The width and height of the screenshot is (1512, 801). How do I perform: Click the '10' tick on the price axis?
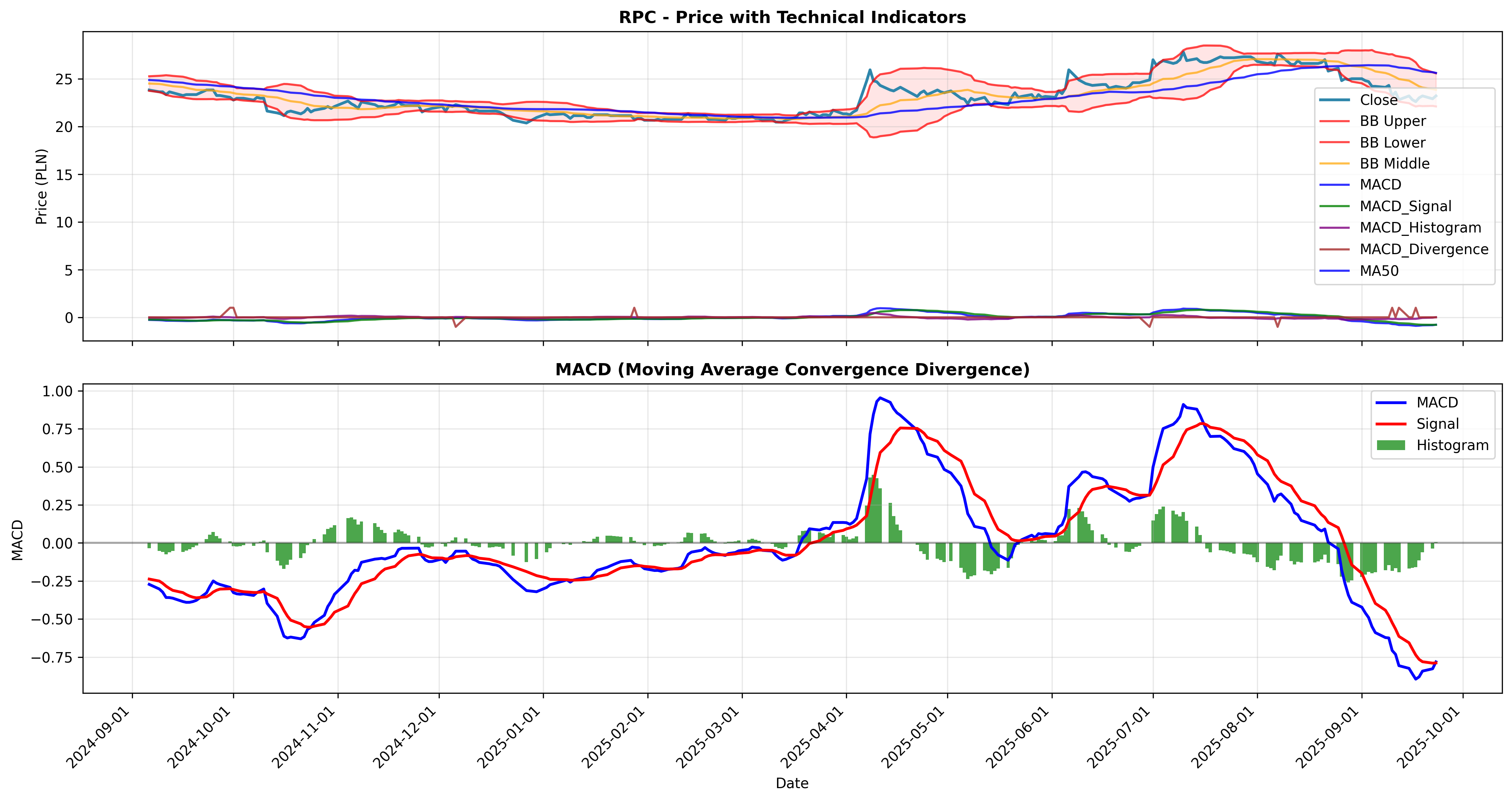(65, 223)
